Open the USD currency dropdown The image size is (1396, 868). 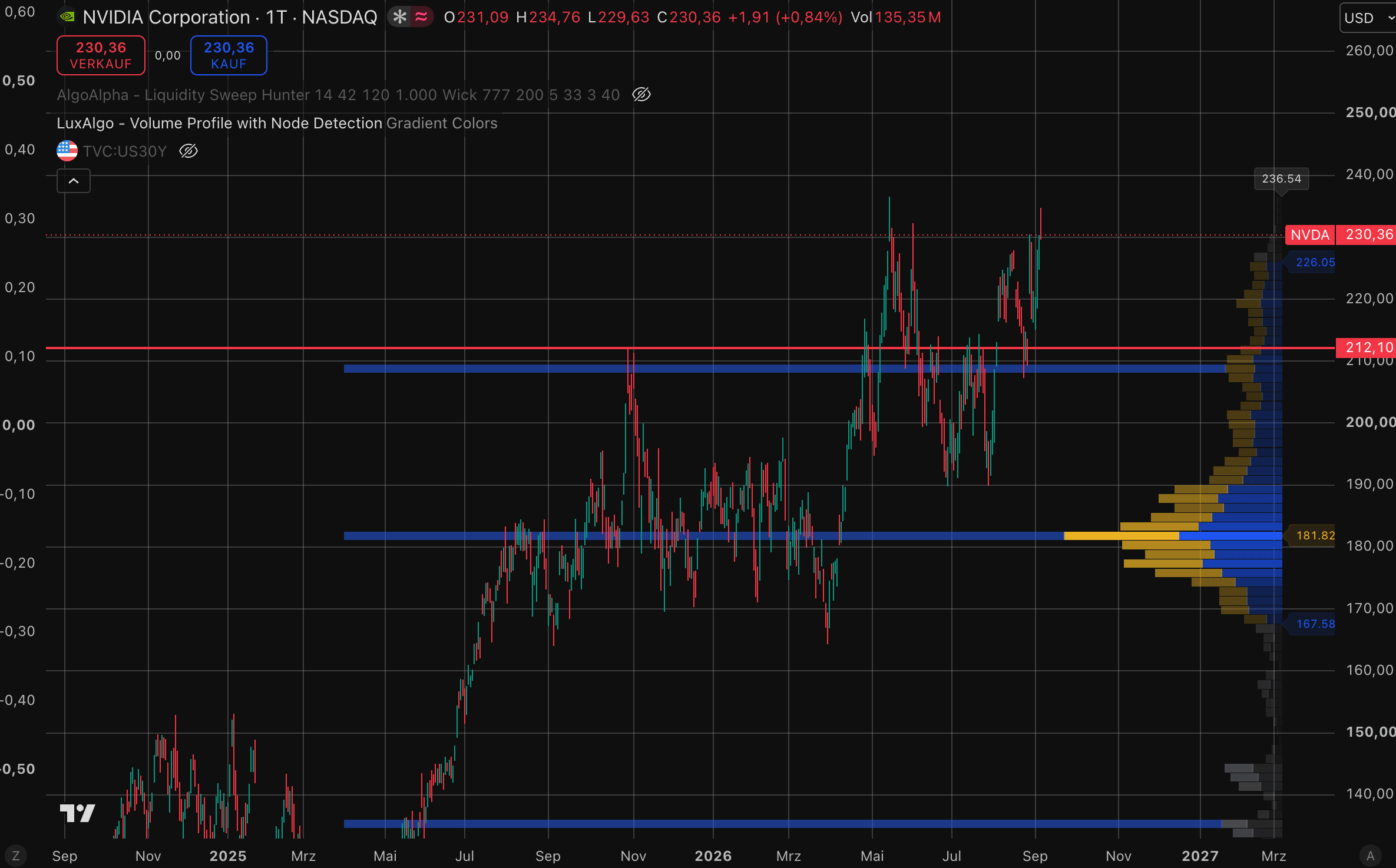click(1368, 18)
